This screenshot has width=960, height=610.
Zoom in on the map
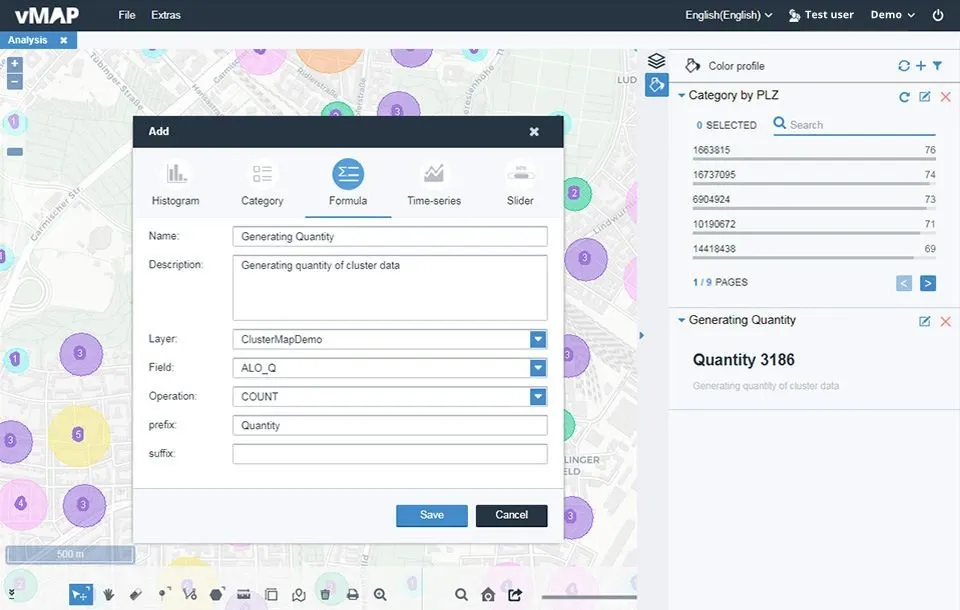tap(15, 64)
